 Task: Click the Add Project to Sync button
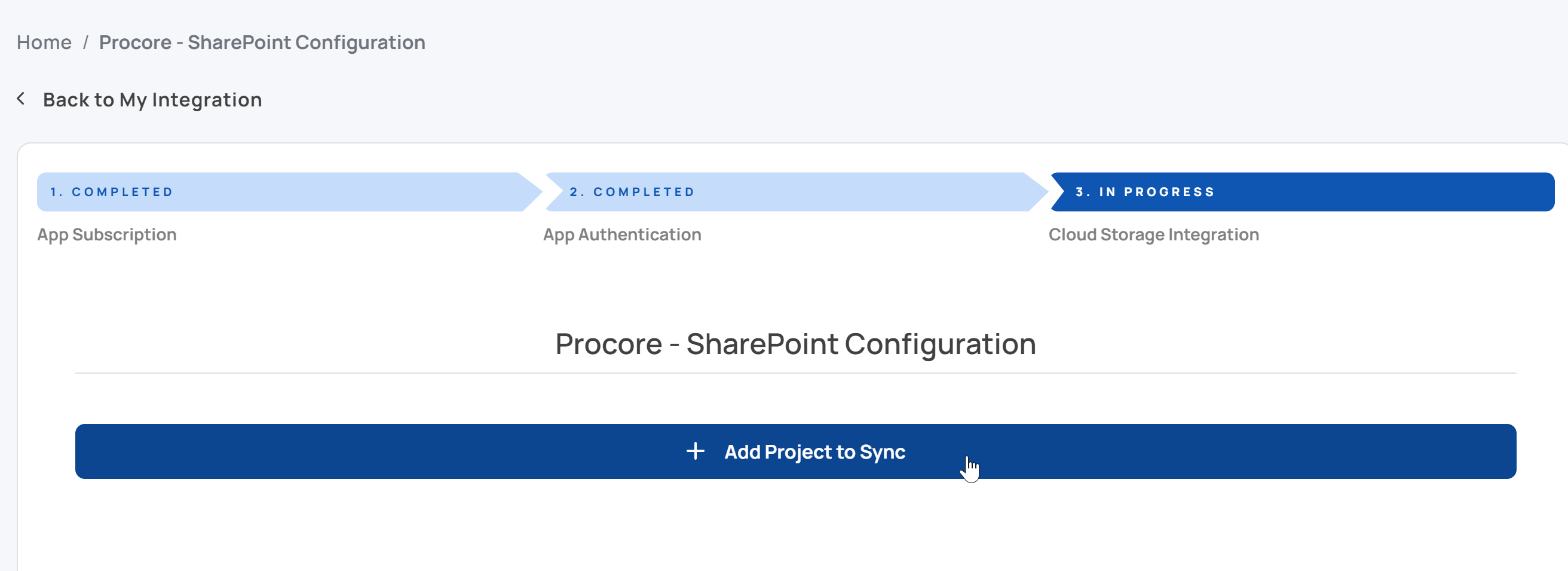pyautogui.click(x=795, y=451)
